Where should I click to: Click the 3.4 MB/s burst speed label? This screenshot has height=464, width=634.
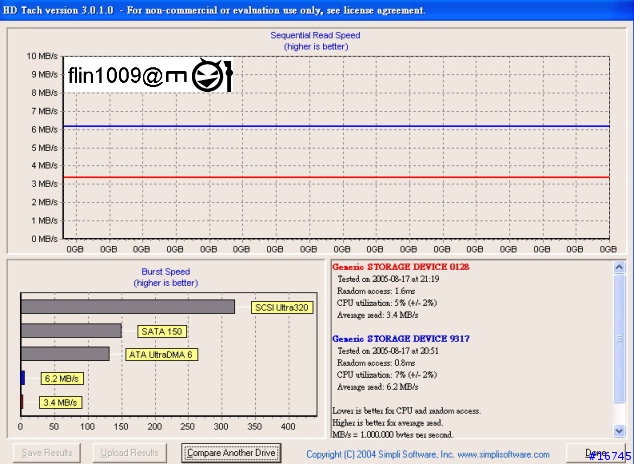pyautogui.click(x=60, y=403)
